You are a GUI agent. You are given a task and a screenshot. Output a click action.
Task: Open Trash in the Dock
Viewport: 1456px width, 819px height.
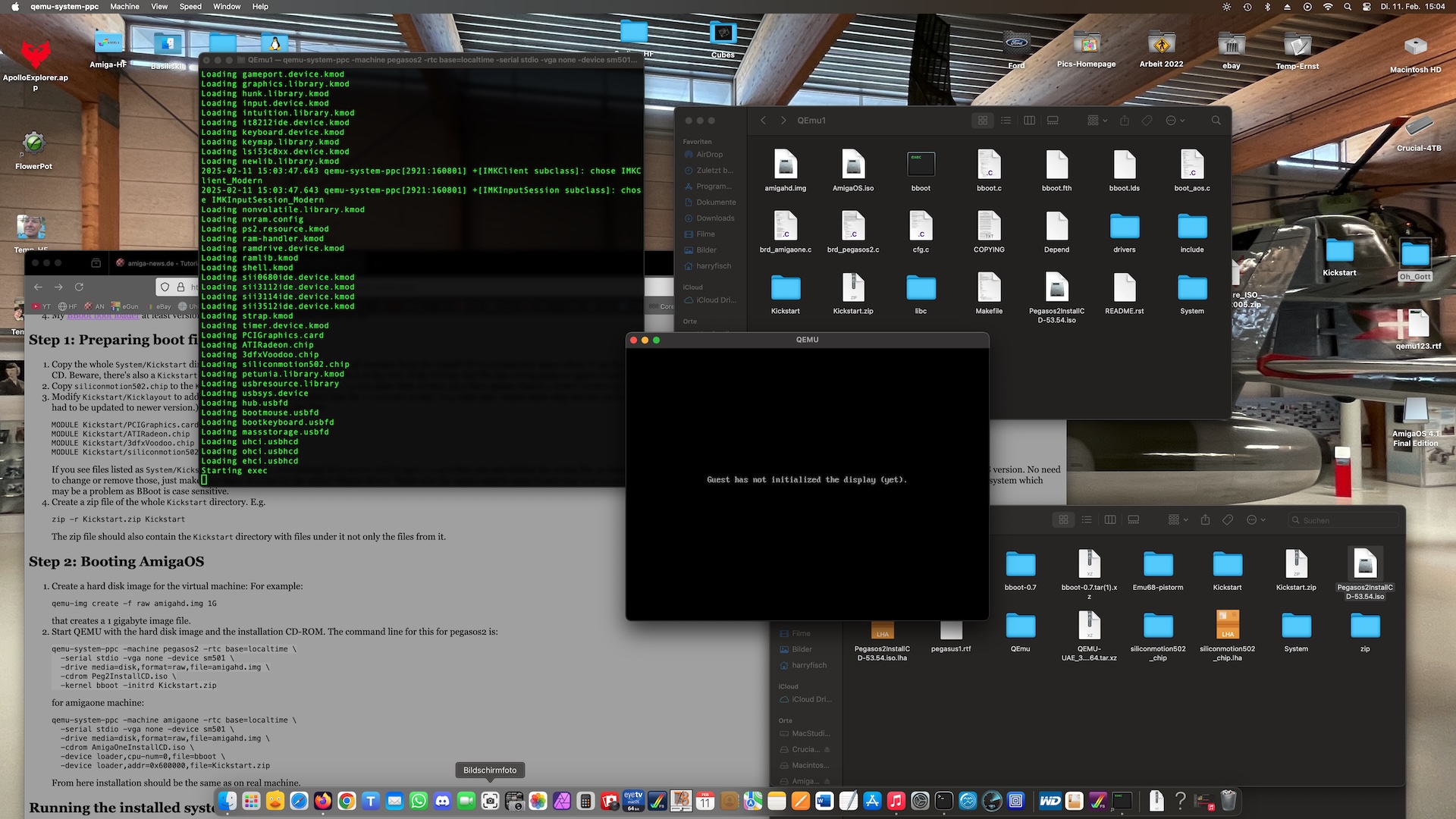pyautogui.click(x=1228, y=800)
